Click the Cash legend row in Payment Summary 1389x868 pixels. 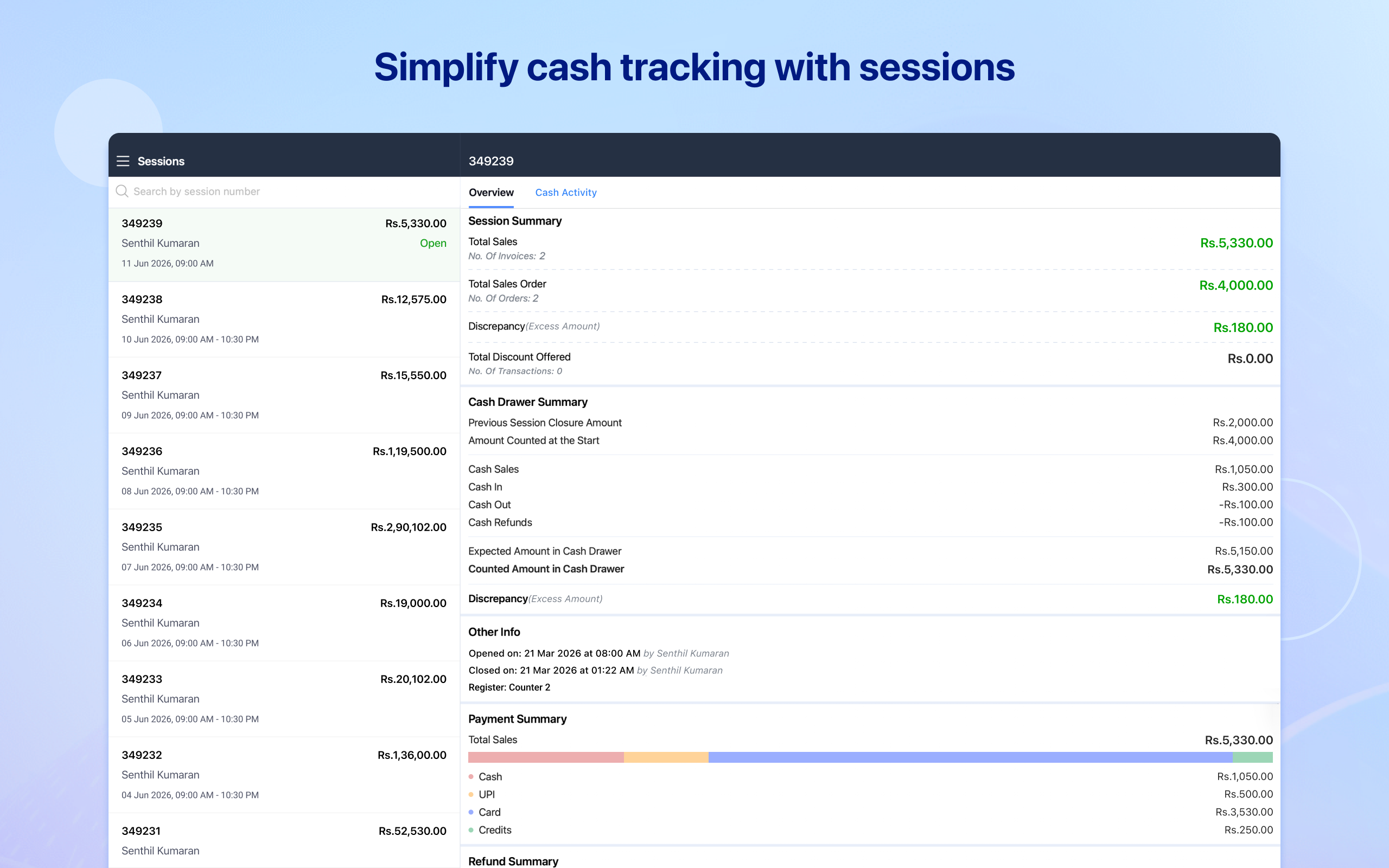pyautogui.click(x=870, y=777)
